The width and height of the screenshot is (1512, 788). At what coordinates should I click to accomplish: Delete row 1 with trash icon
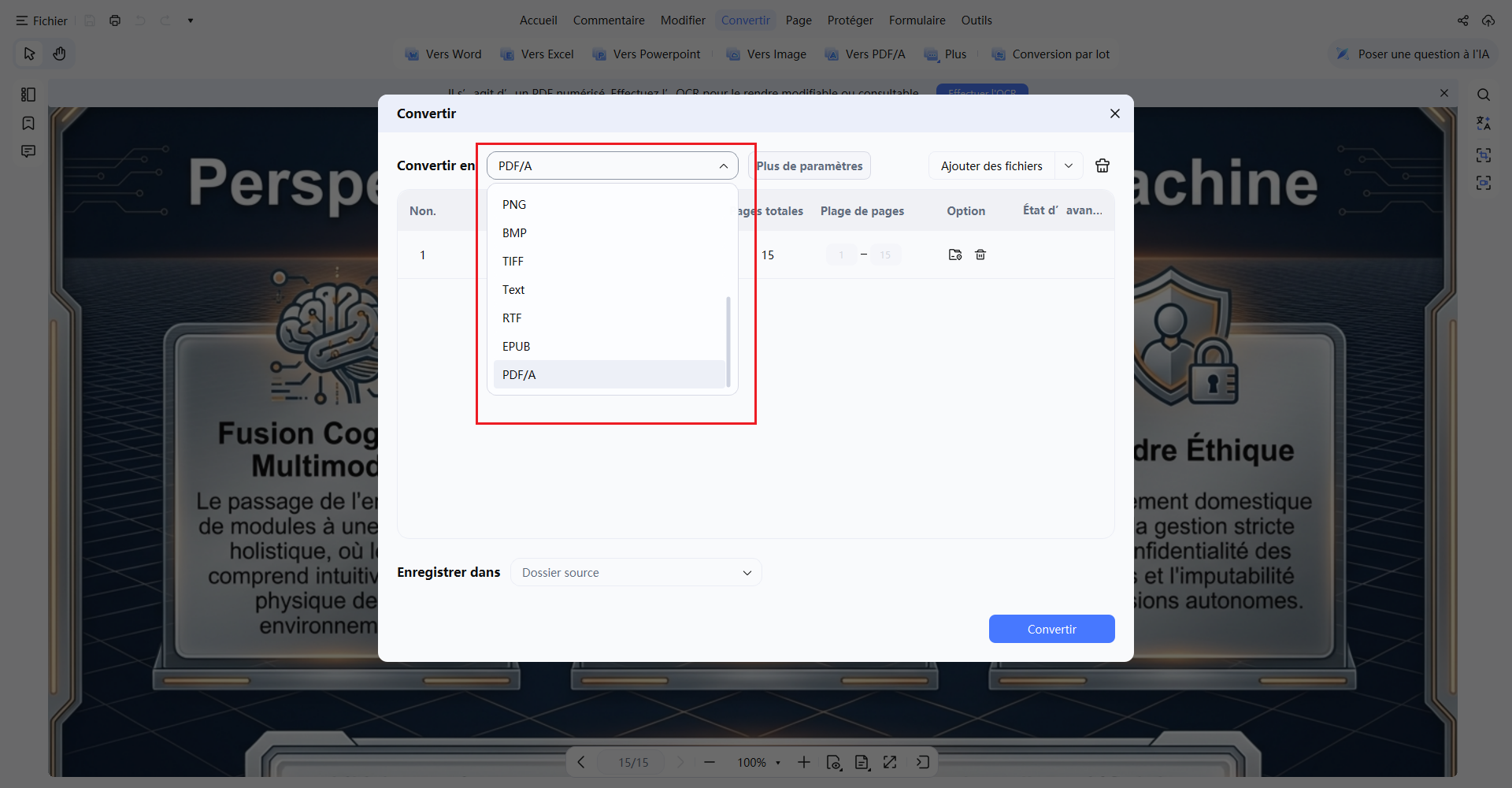click(980, 255)
